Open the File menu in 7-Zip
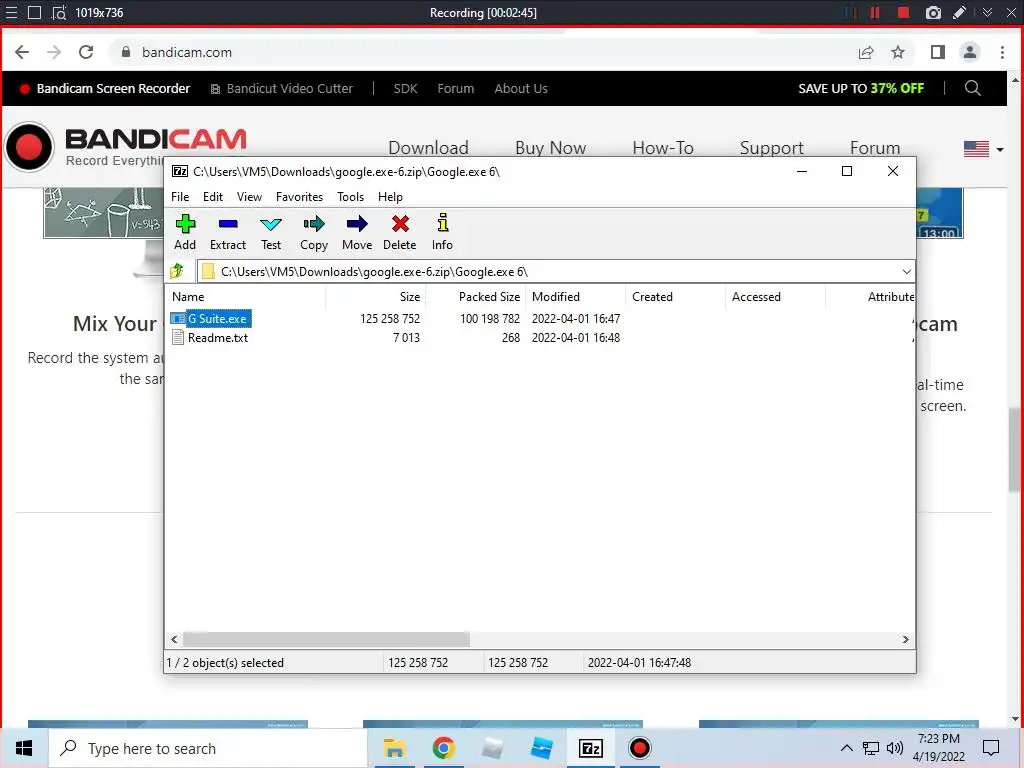The width and height of the screenshot is (1024, 768). pyautogui.click(x=180, y=197)
